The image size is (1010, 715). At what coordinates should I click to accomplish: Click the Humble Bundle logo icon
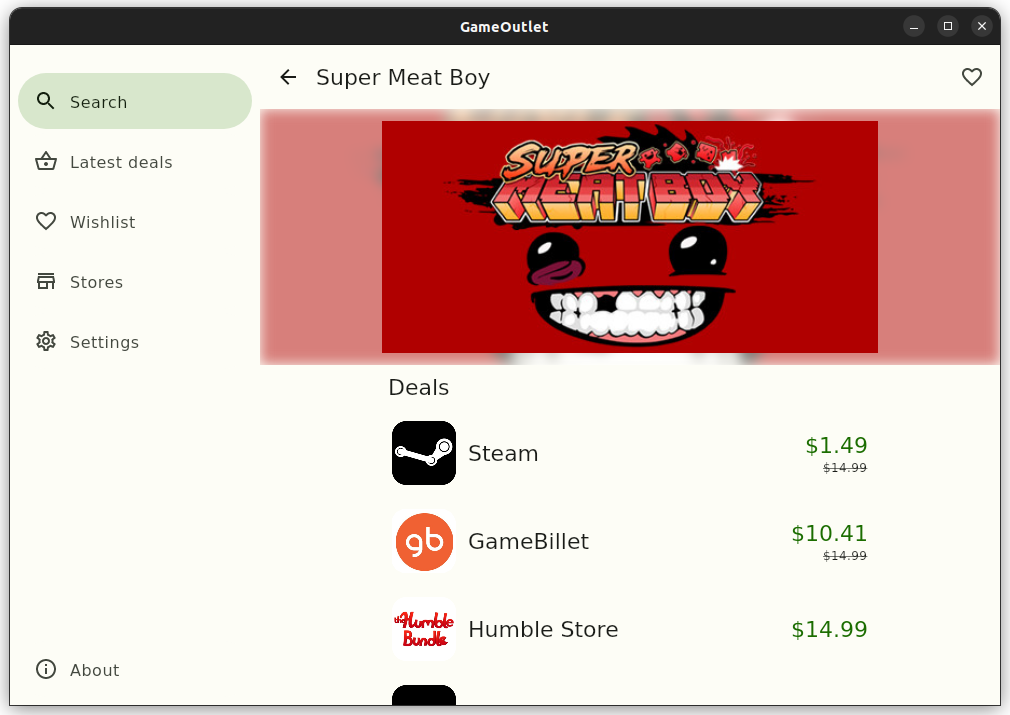pos(424,629)
